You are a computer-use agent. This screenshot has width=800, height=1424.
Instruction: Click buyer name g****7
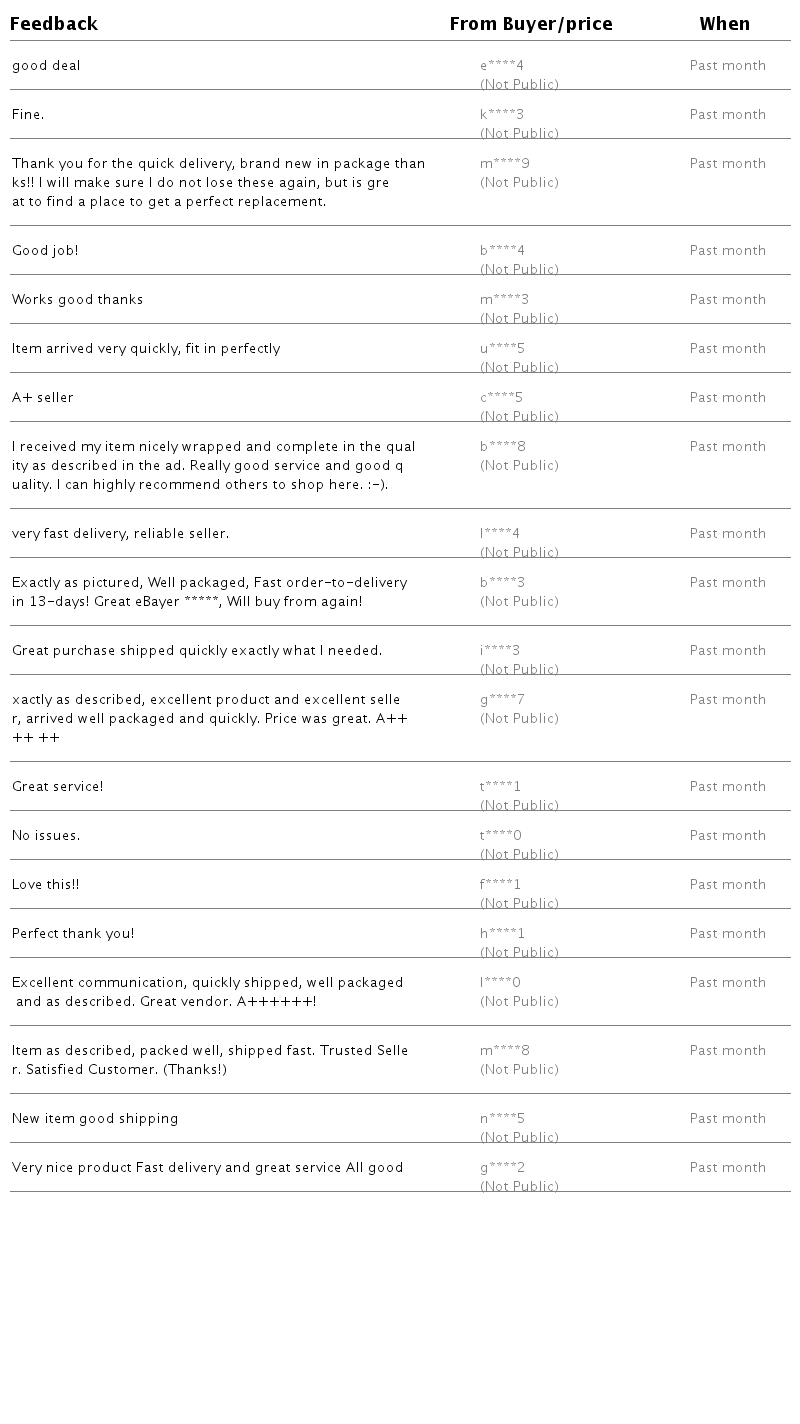coord(502,700)
